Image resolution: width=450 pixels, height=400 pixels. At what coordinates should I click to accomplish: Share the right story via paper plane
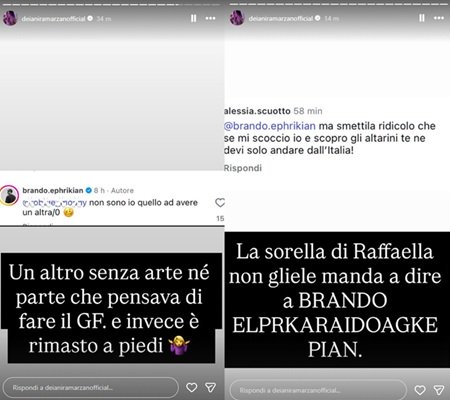click(439, 390)
